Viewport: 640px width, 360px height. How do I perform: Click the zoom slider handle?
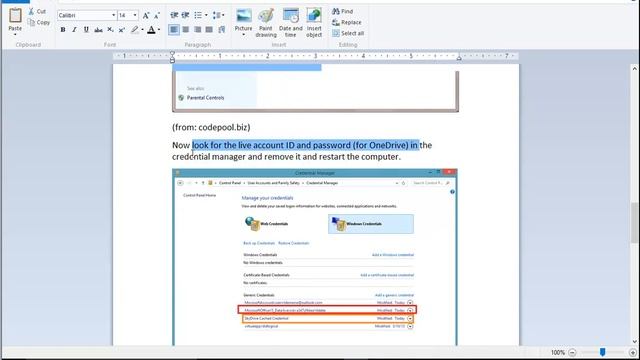point(602,352)
